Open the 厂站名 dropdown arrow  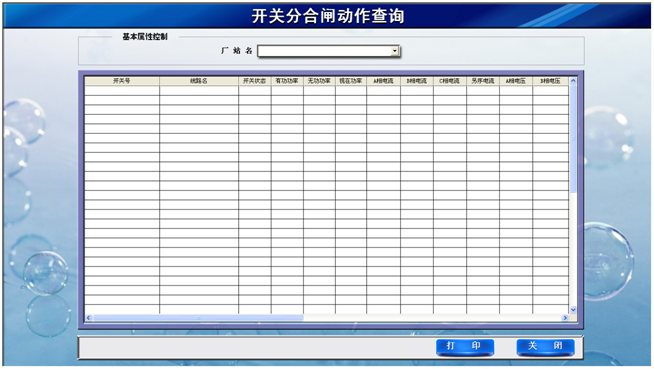tap(395, 51)
